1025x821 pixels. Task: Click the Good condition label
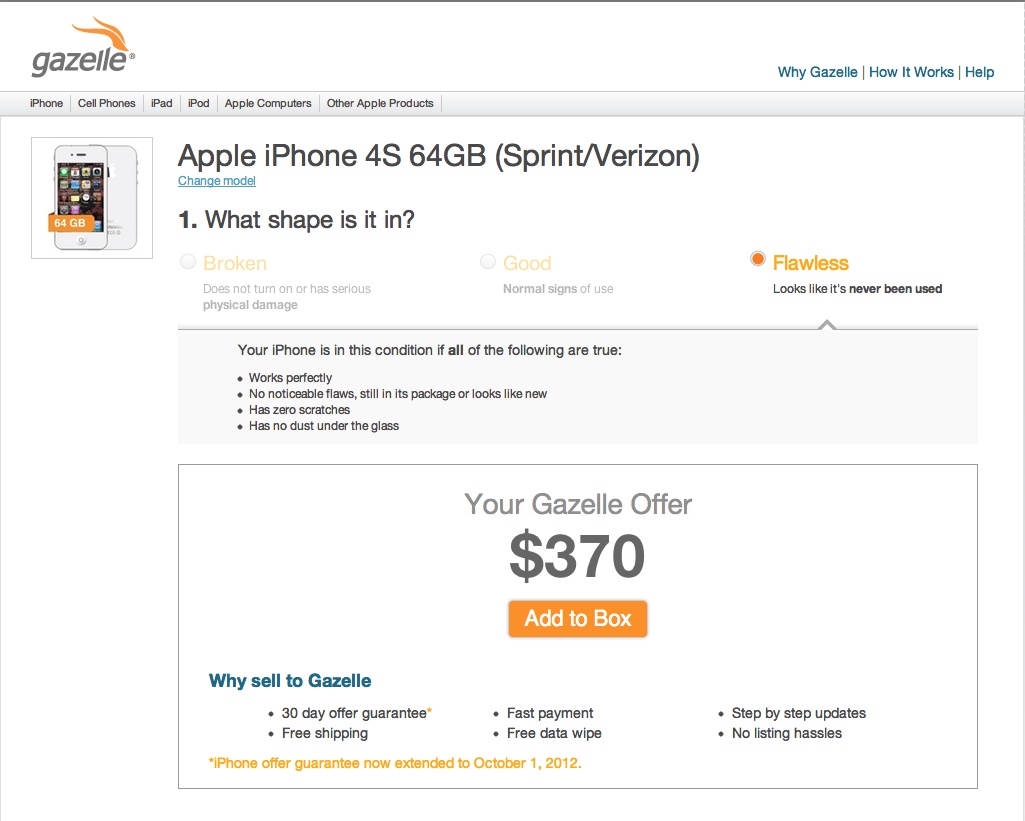[527, 263]
